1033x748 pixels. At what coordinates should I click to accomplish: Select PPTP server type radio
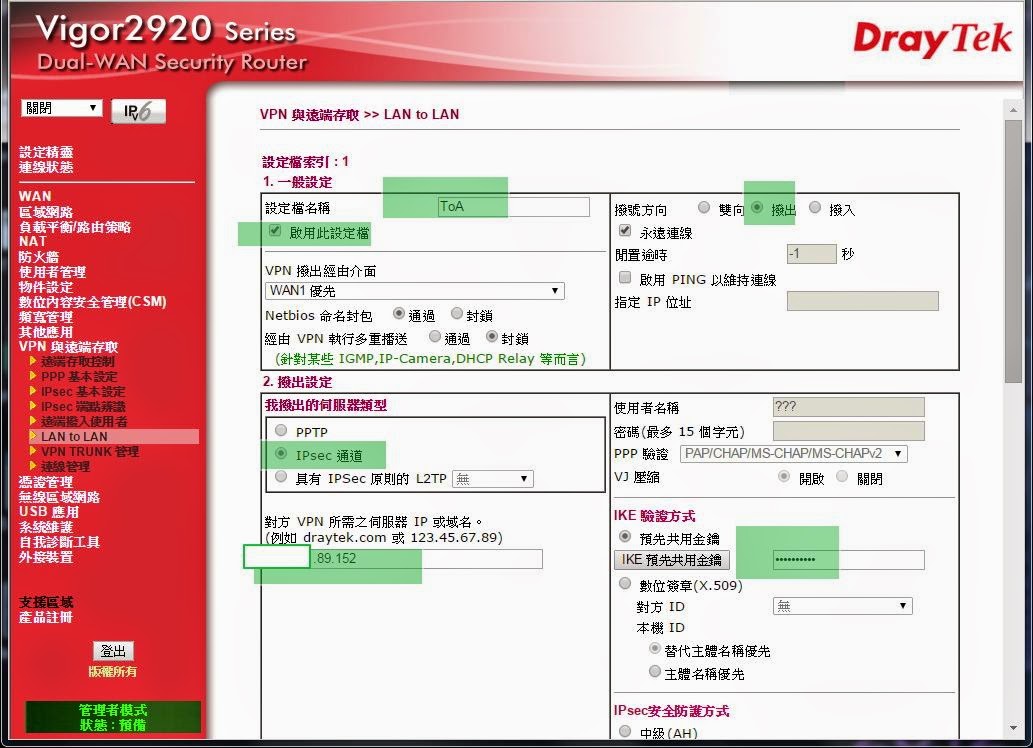click(281, 430)
